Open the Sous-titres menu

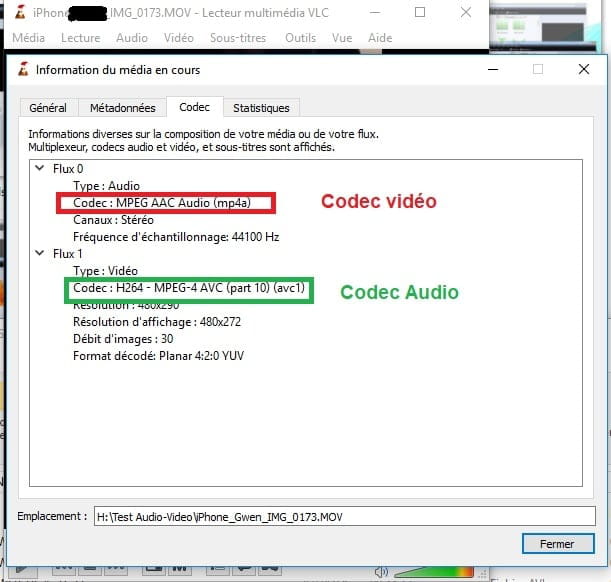pyautogui.click(x=238, y=38)
